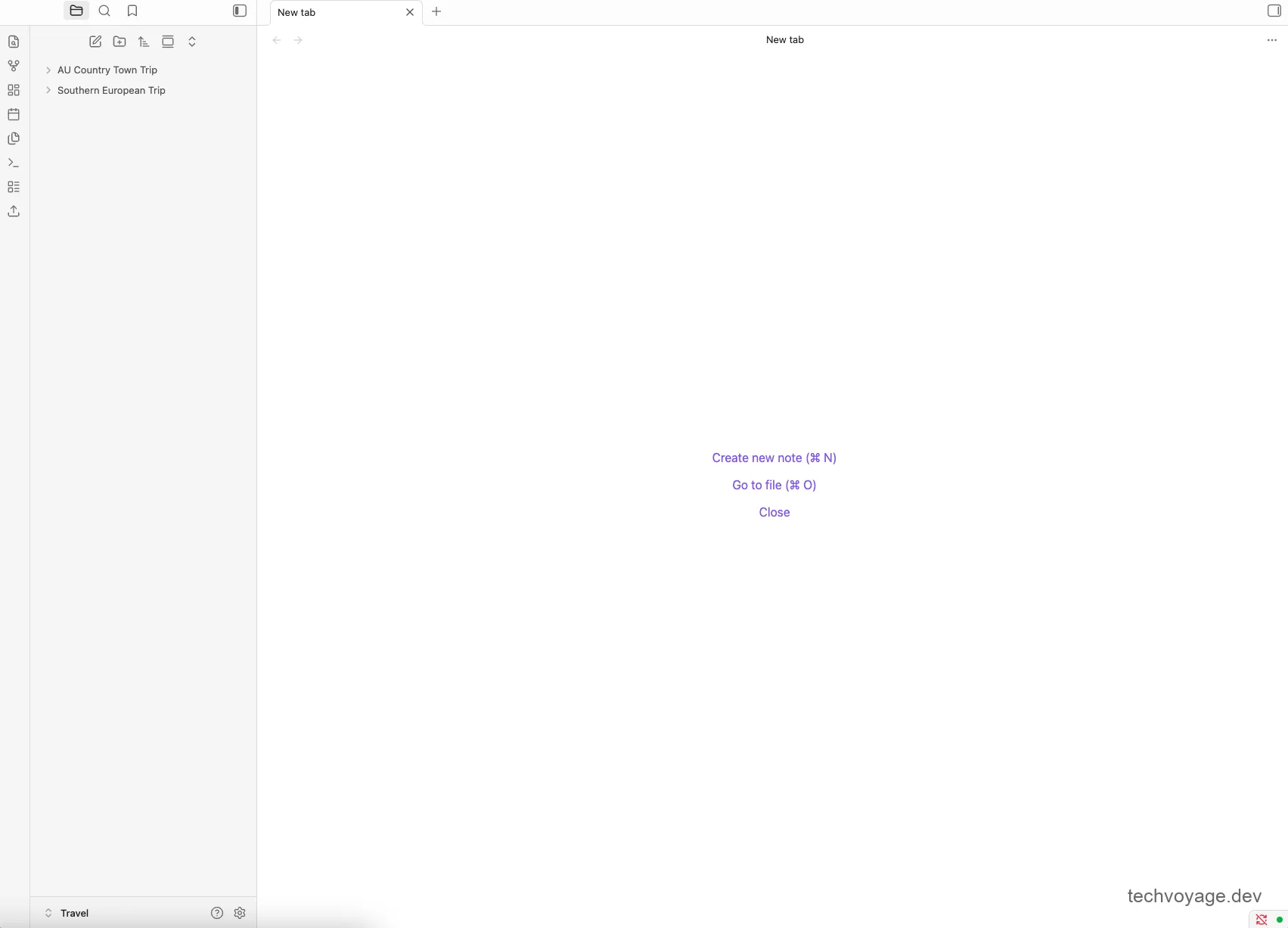Open the canvas icon in ribbon
The width and height of the screenshot is (1288, 928).
(x=14, y=90)
